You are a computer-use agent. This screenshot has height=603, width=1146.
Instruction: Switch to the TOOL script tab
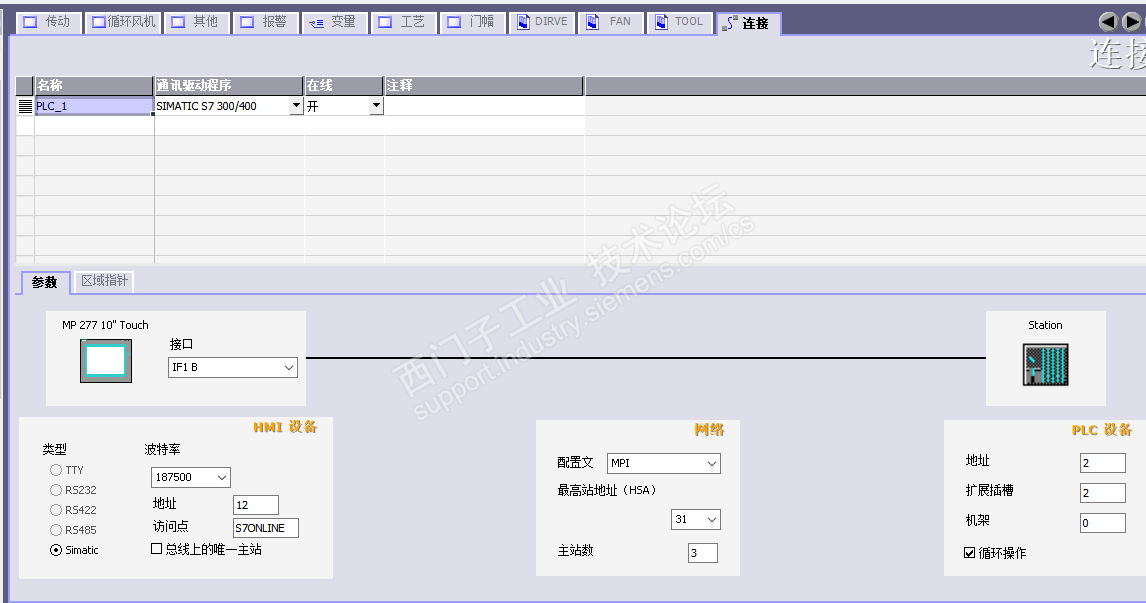click(x=680, y=23)
